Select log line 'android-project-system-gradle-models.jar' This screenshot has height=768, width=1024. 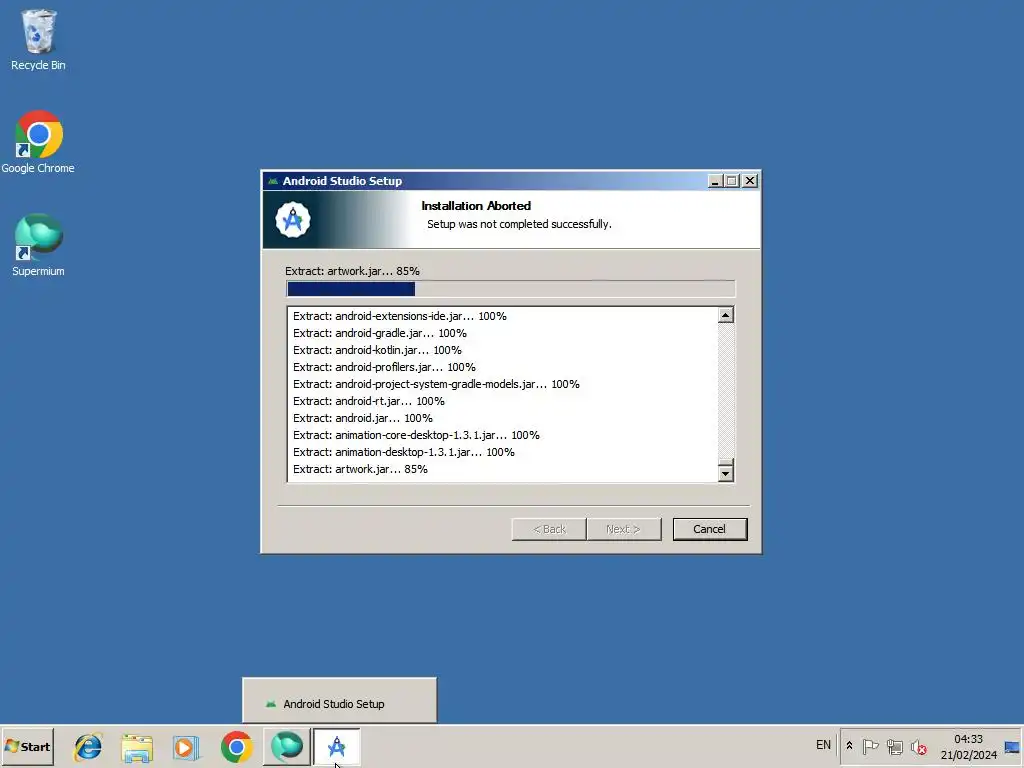pyautogui.click(x=436, y=384)
